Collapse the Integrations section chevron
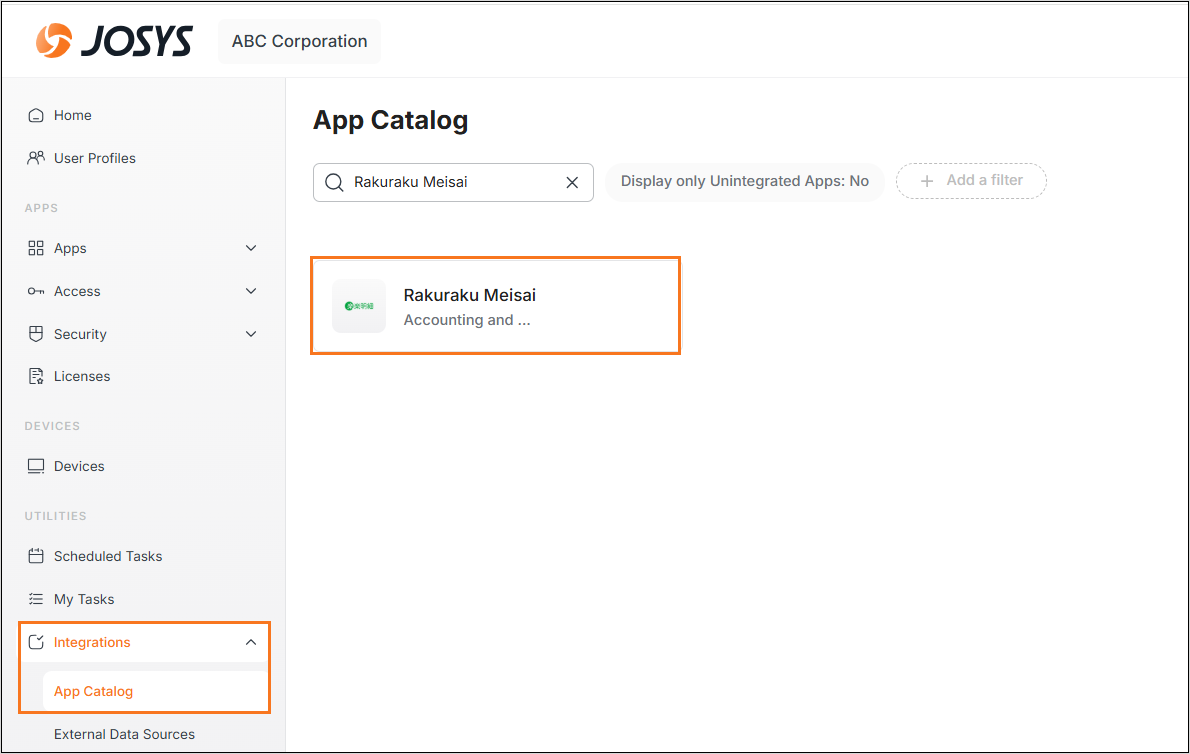Viewport: 1190px width, 754px height. click(251, 642)
